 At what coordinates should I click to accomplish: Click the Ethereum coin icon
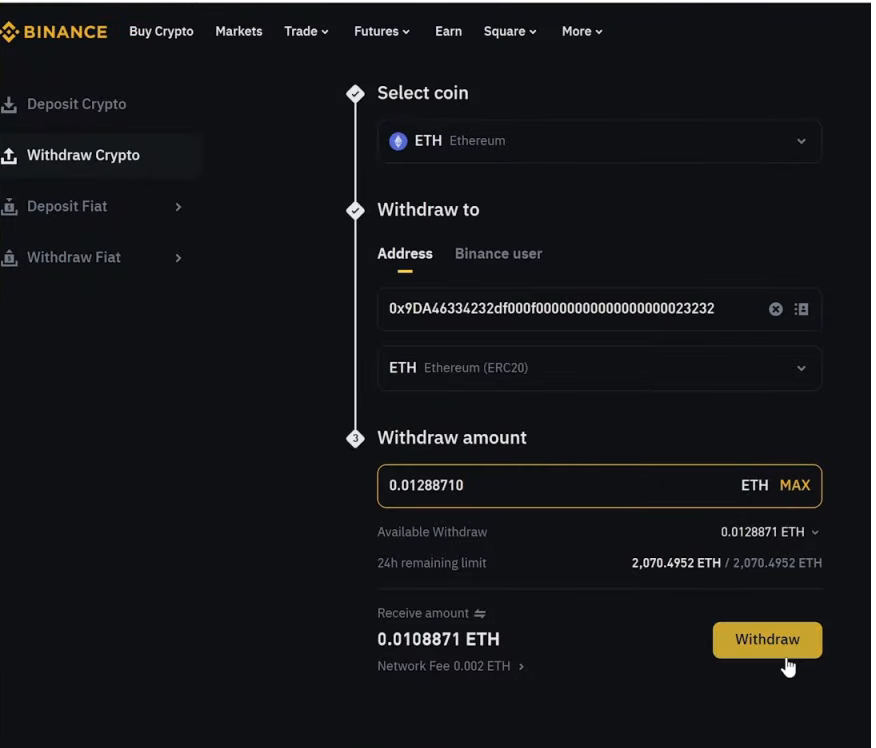pyautogui.click(x=398, y=141)
